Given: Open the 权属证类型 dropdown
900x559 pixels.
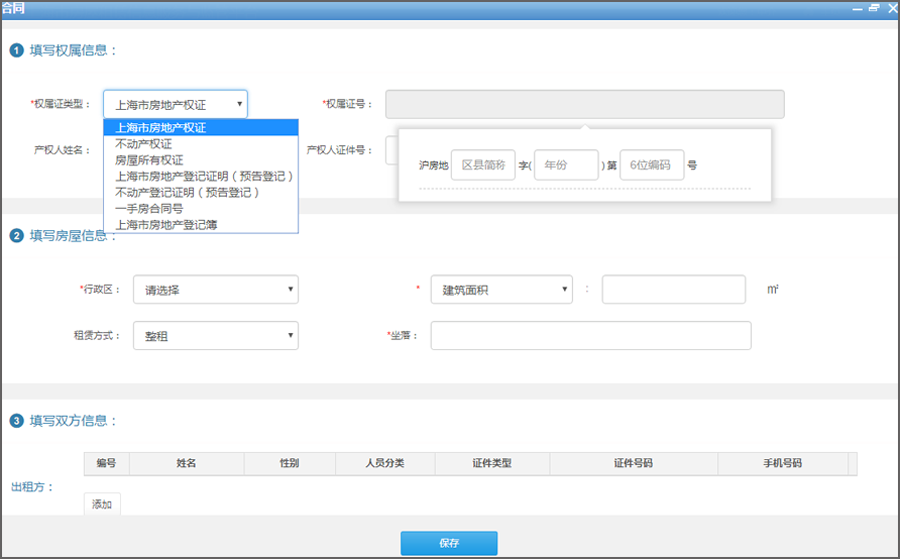Looking at the screenshot, I should (x=175, y=104).
